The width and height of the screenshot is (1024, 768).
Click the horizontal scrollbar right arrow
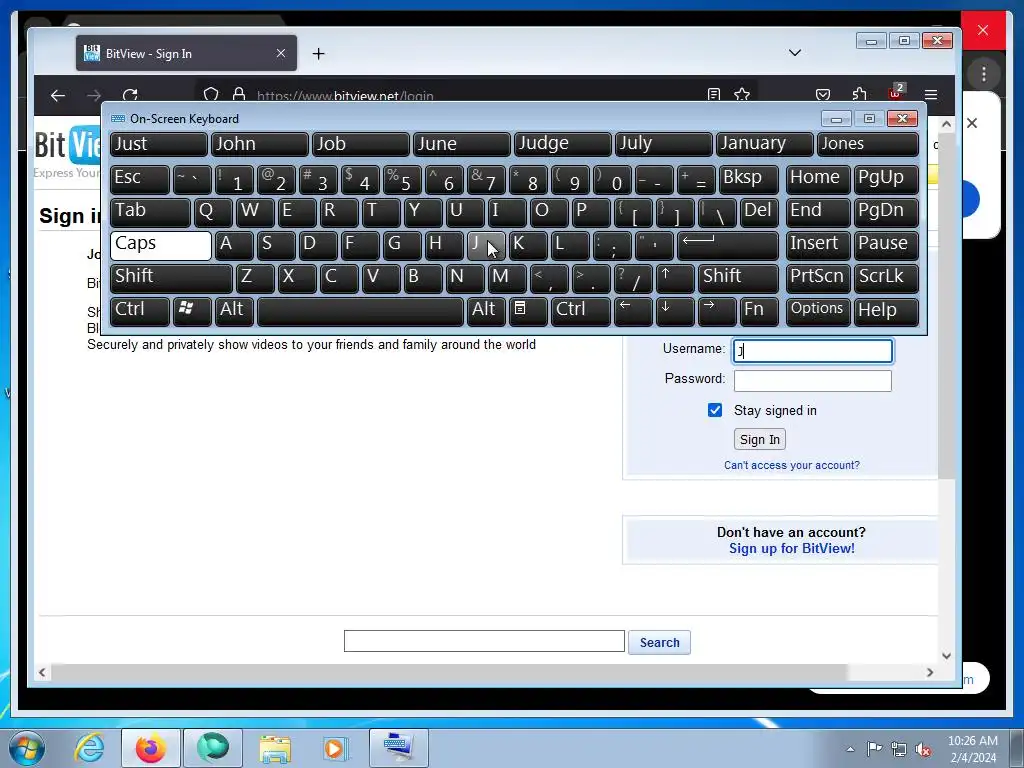[x=930, y=672]
